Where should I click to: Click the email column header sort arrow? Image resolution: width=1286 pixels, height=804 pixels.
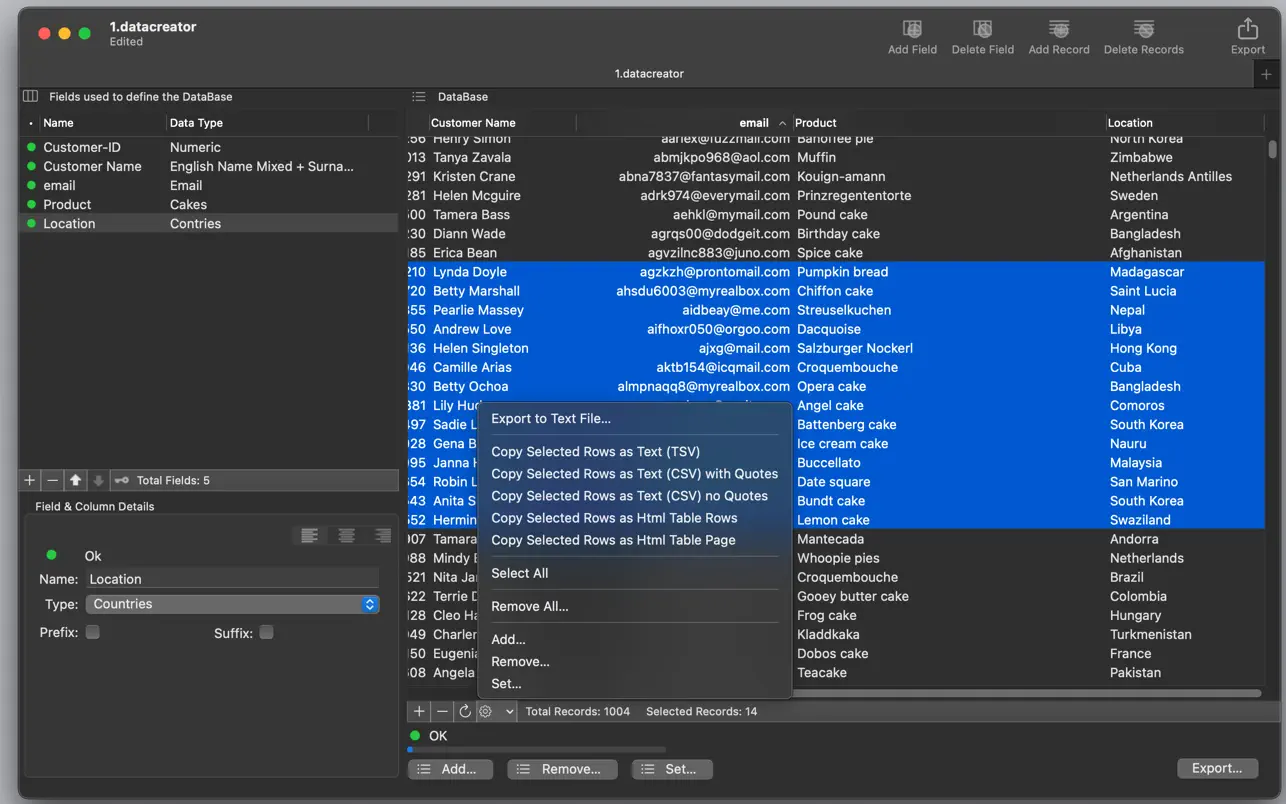coord(782,123)
